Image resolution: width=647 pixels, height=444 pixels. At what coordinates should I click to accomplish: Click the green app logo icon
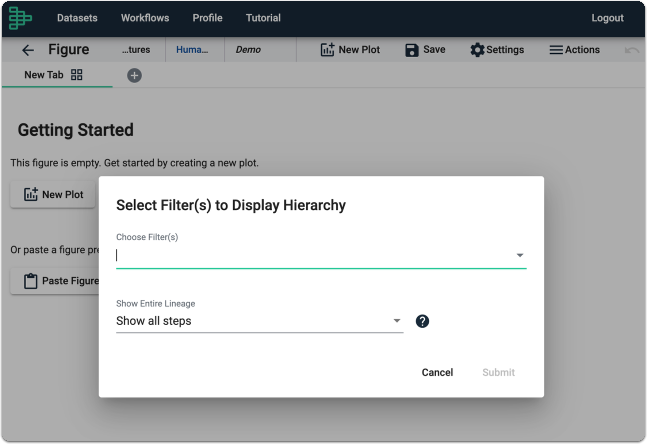pyautogui.click(x=20, y=18)
